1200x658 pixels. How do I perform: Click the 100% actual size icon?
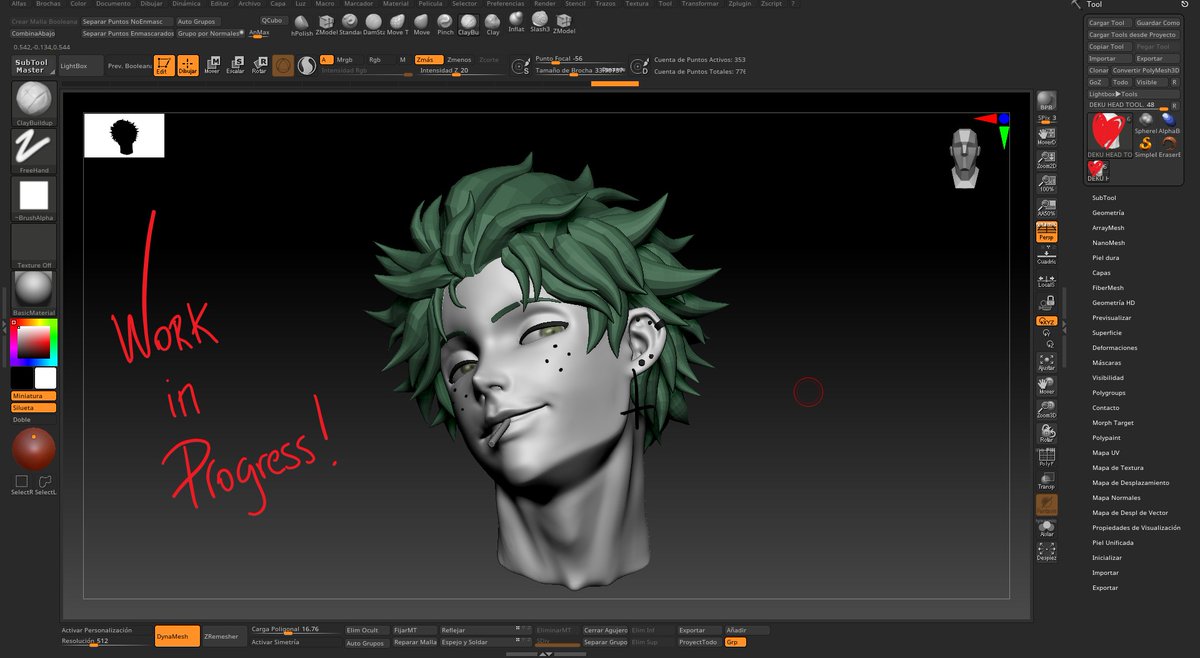tap(1046, 183)
